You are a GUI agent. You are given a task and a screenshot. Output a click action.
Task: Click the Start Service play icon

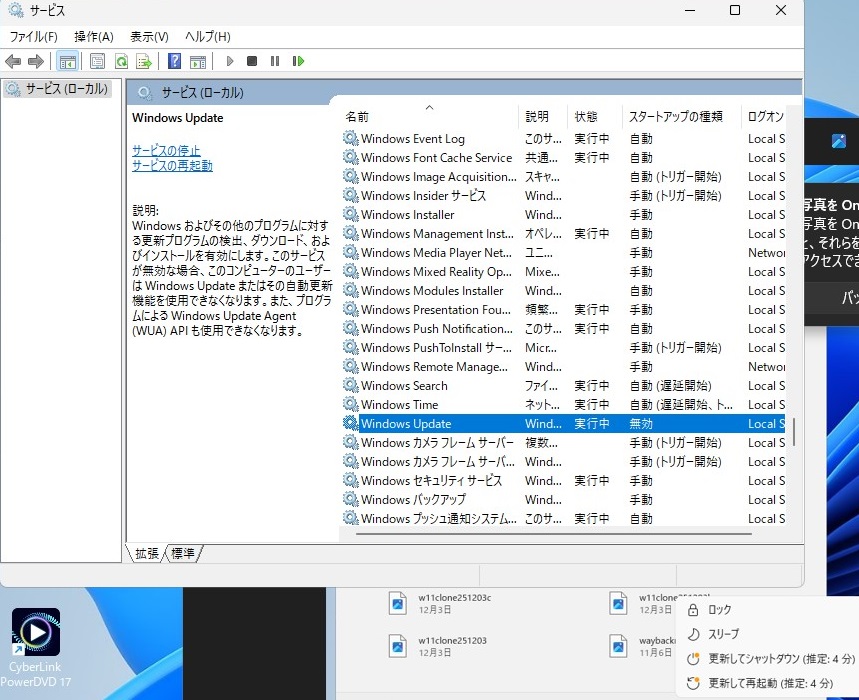[230, 62]
